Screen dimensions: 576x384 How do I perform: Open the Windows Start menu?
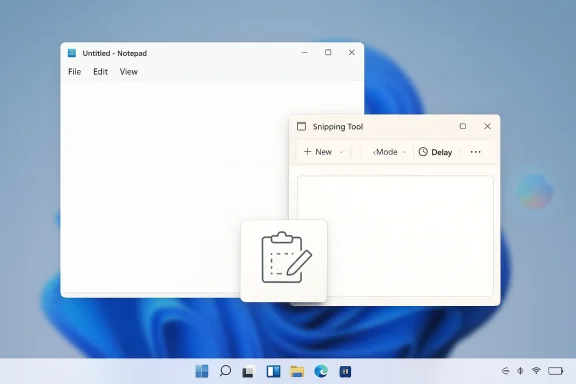point(202,371)
